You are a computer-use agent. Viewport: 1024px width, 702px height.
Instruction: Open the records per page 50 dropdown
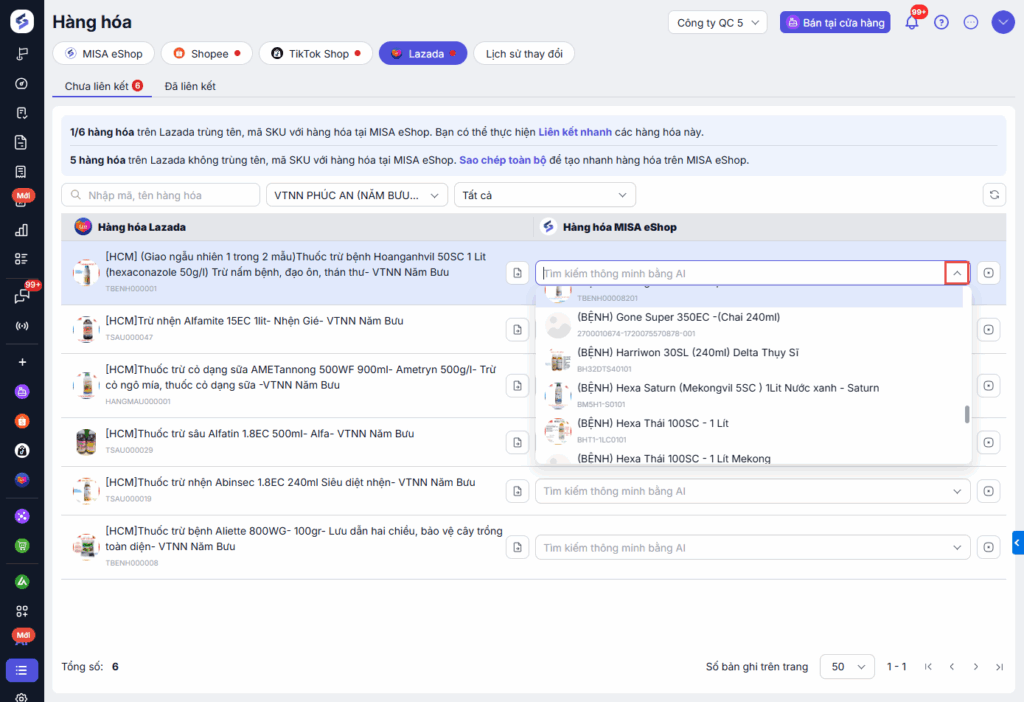coord(847,667)
